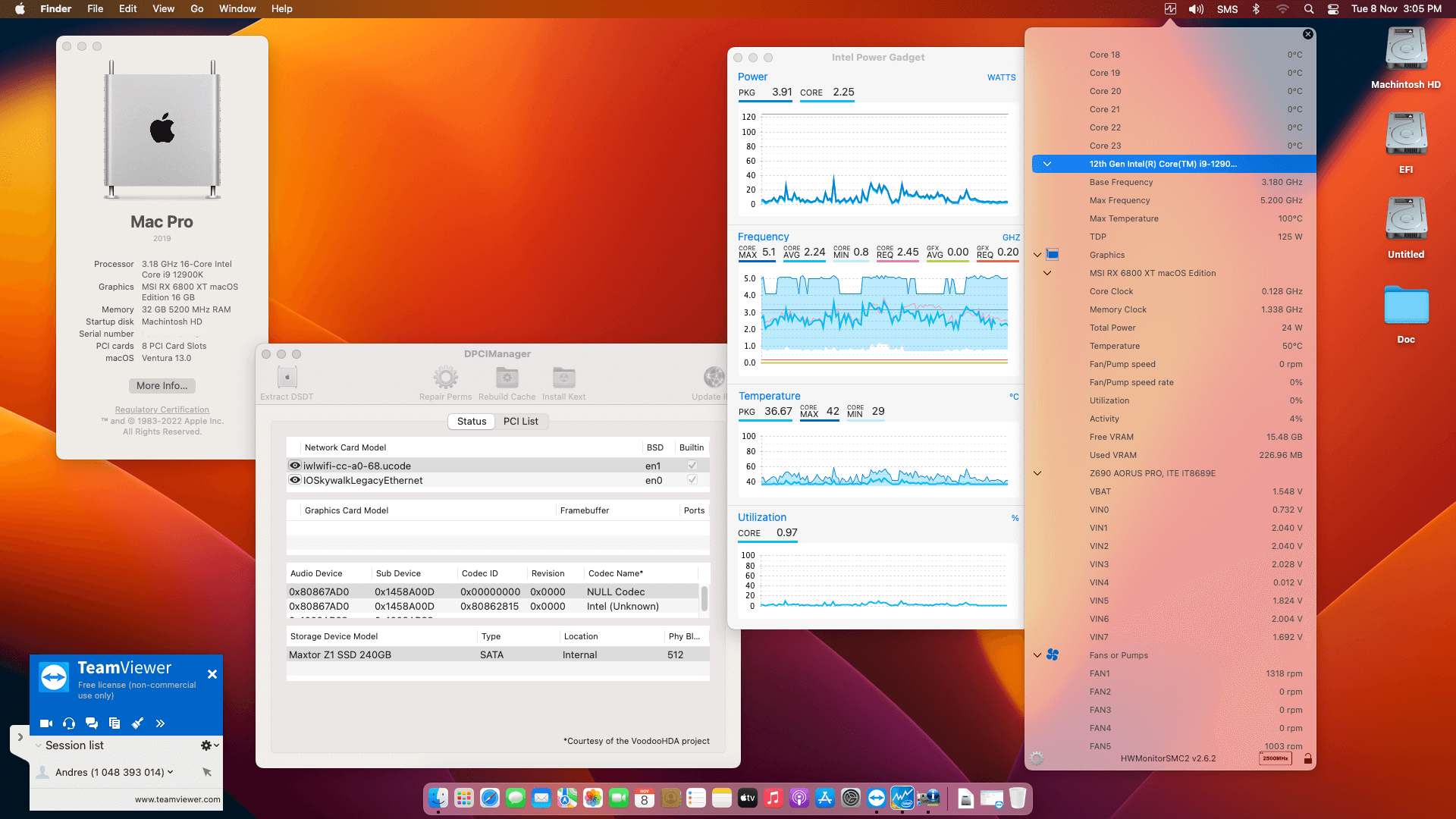Collapse the Z690 AORUS PRO section
Screen dimensions: 1456x819
pos(1037,473)
